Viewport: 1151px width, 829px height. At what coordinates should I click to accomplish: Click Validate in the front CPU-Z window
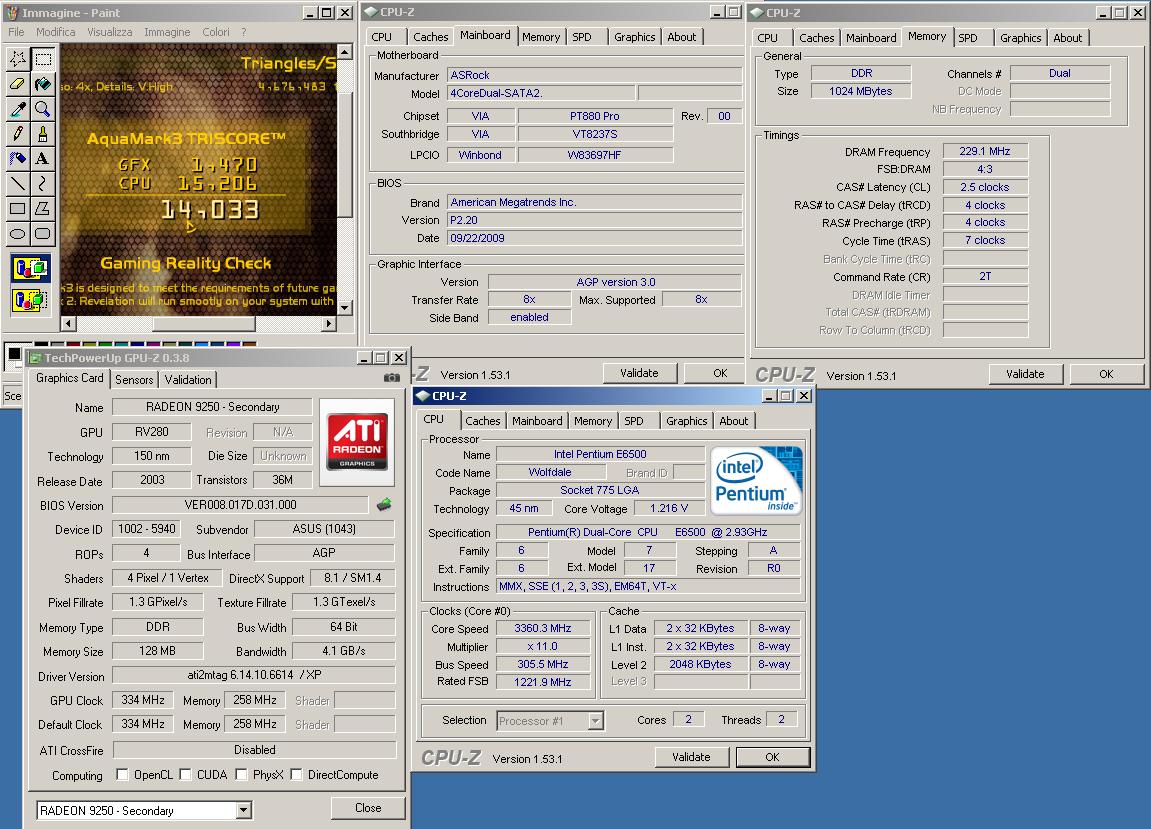coord(691,757)
